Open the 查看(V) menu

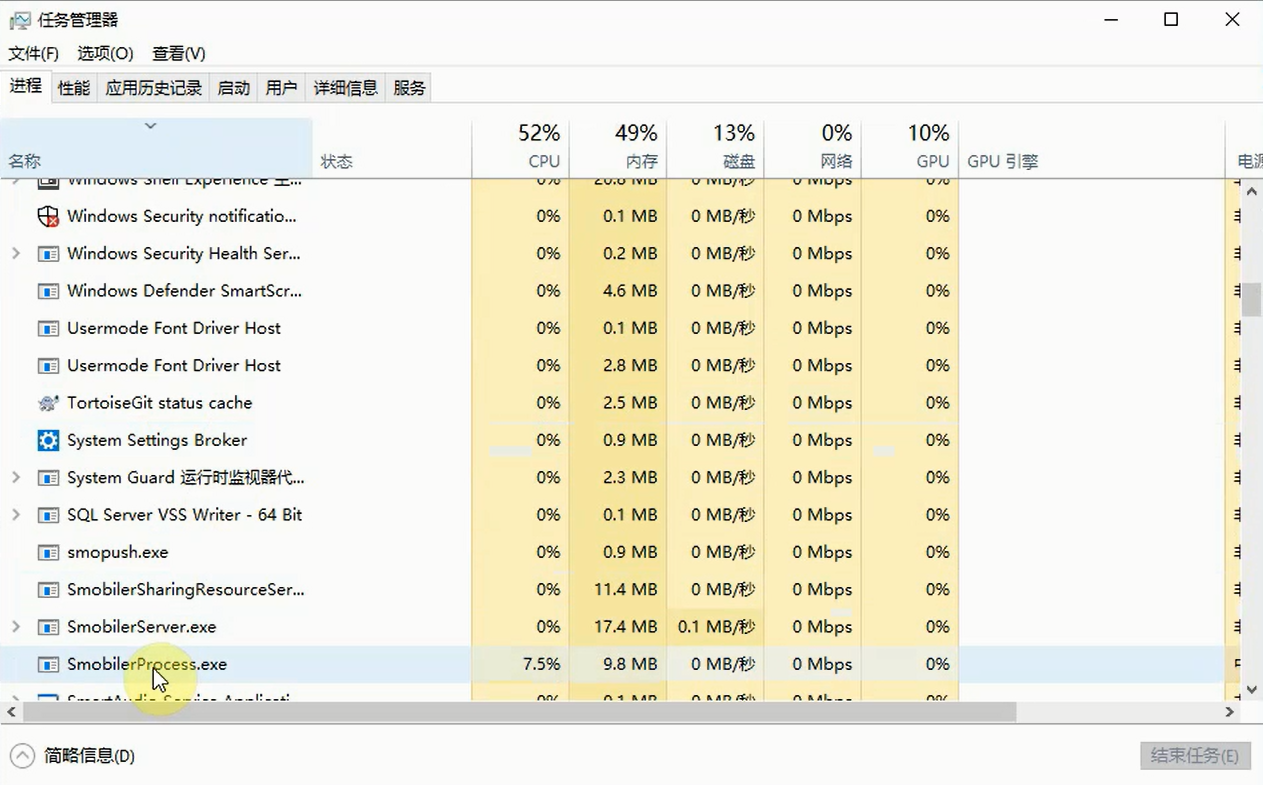179,53
